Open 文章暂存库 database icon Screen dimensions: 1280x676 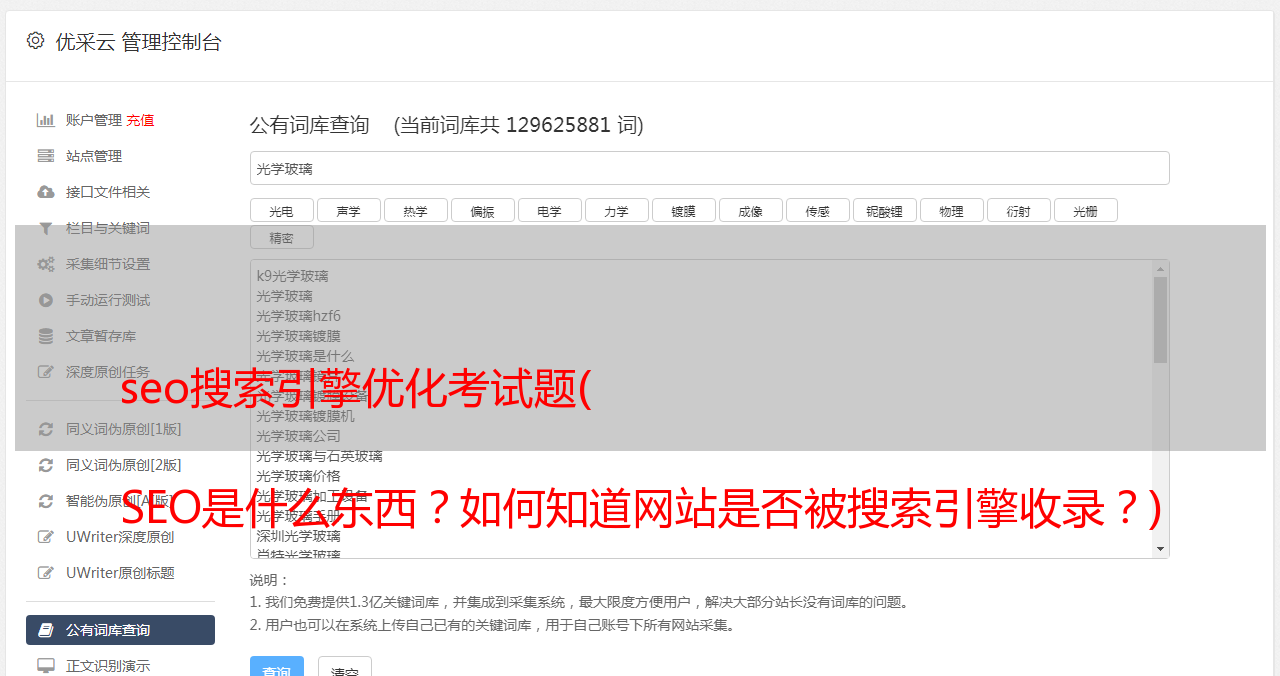(46, 336)
